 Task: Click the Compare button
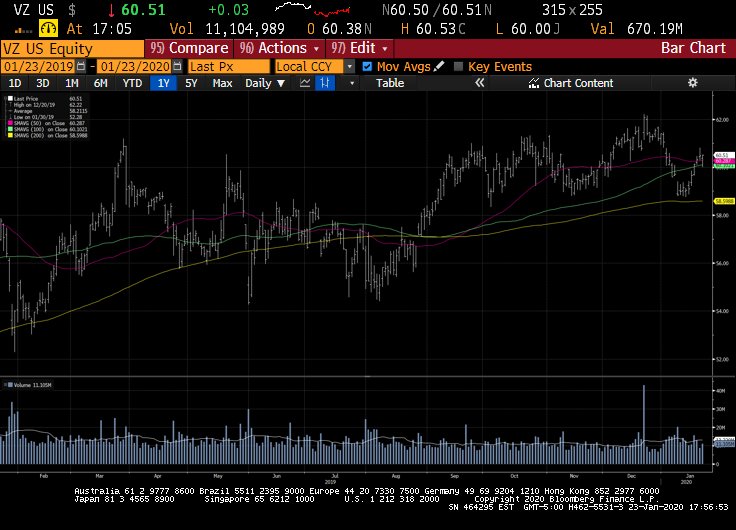pyautogui.click(x=190, y=48)
